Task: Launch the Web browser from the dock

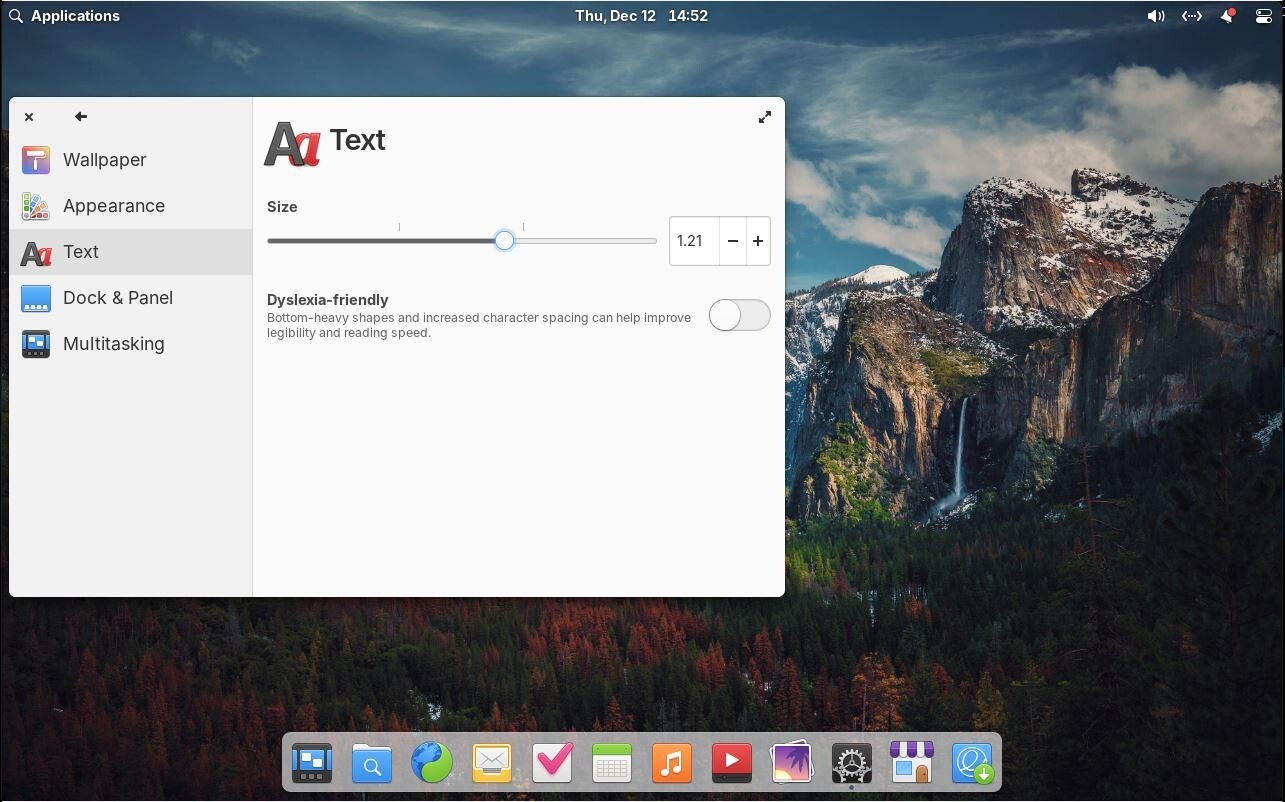Action: [432, 763]
